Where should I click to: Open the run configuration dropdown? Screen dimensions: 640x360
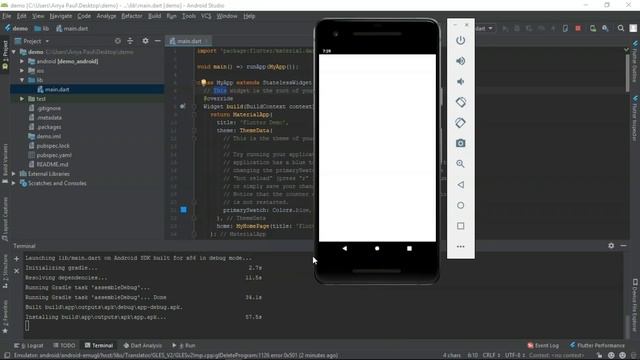coord(484,29)
